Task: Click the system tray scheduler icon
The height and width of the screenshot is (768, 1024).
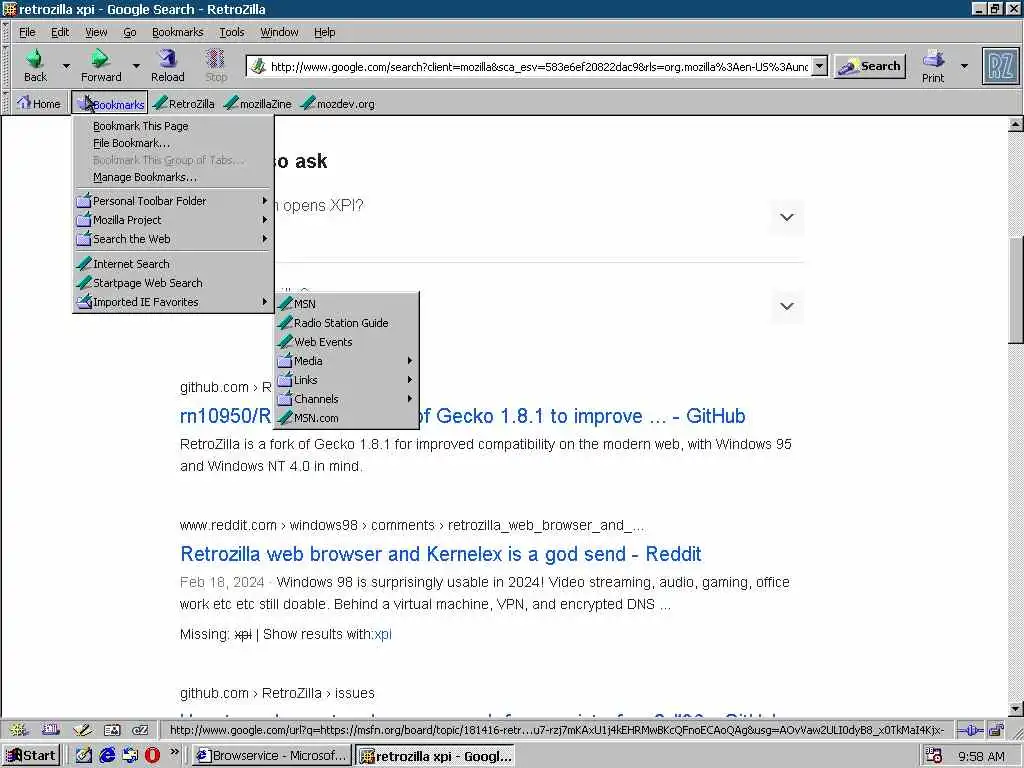Action: (934, 756)
